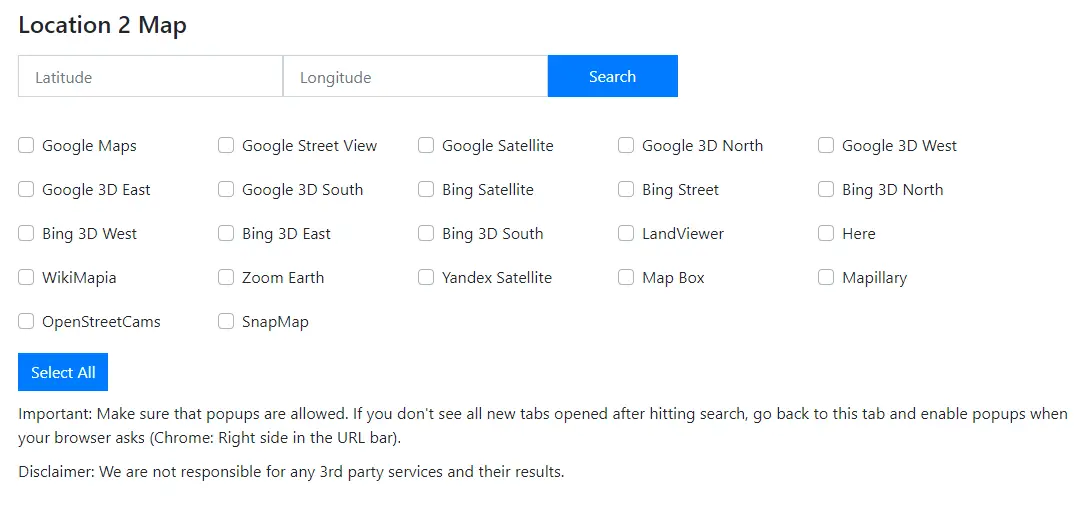Image resolution: width=1088 pixels, height=518 pixels.
Task: Select the Zoom Earth checkbox
Action: (226, 278)
